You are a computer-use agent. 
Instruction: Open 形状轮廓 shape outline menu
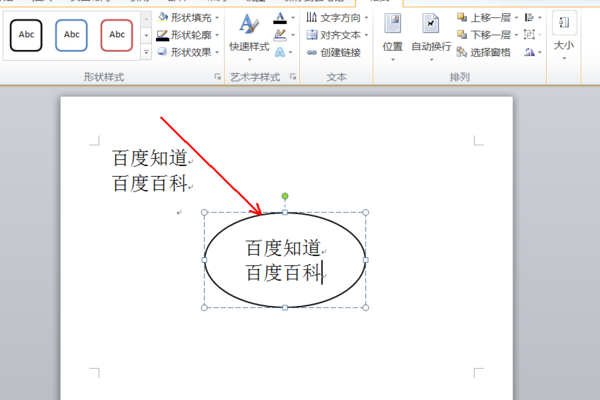pos(188,35)
